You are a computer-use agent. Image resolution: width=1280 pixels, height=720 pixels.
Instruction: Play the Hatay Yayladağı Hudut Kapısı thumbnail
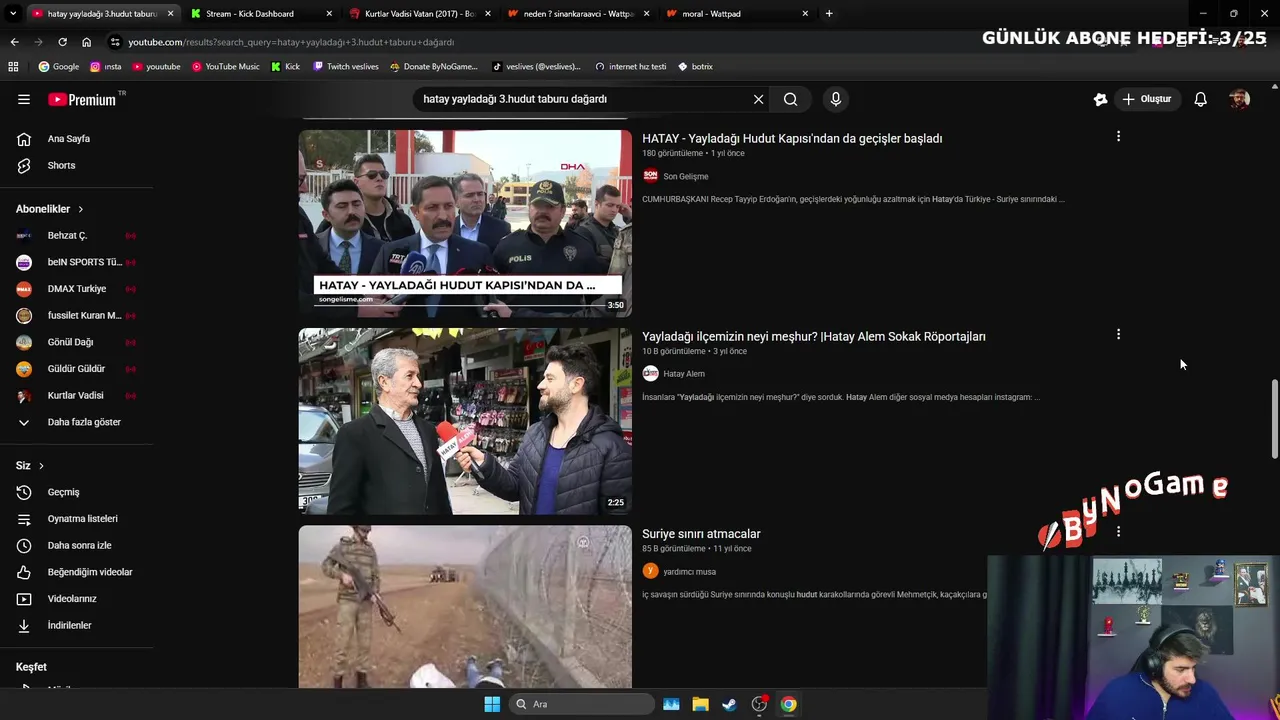coord(465,223)
